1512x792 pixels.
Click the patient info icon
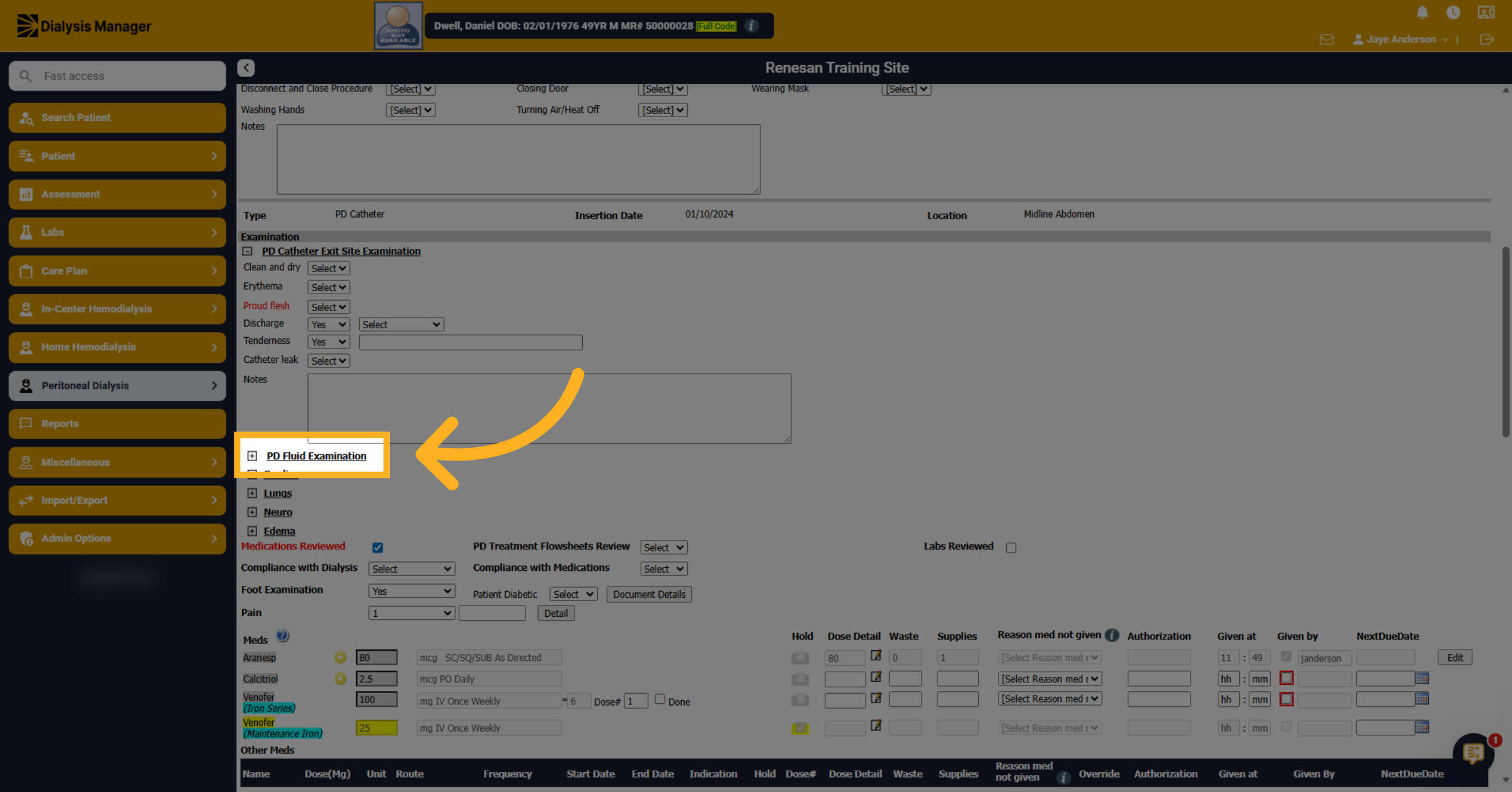(751, 26)
